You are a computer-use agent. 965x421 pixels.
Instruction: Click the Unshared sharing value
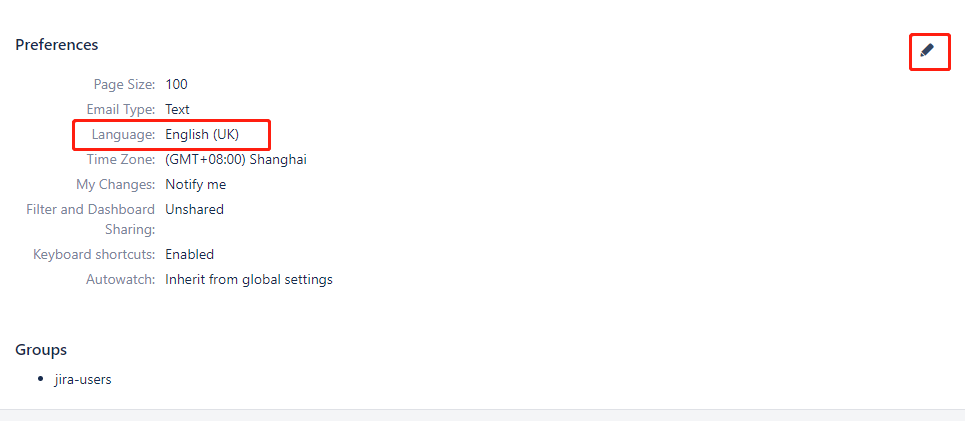(x=194, y=210)
